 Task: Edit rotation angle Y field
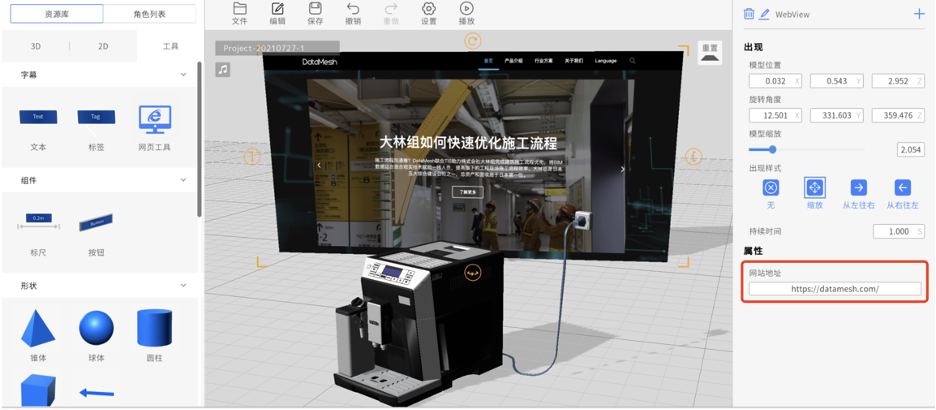pos(837,115)
